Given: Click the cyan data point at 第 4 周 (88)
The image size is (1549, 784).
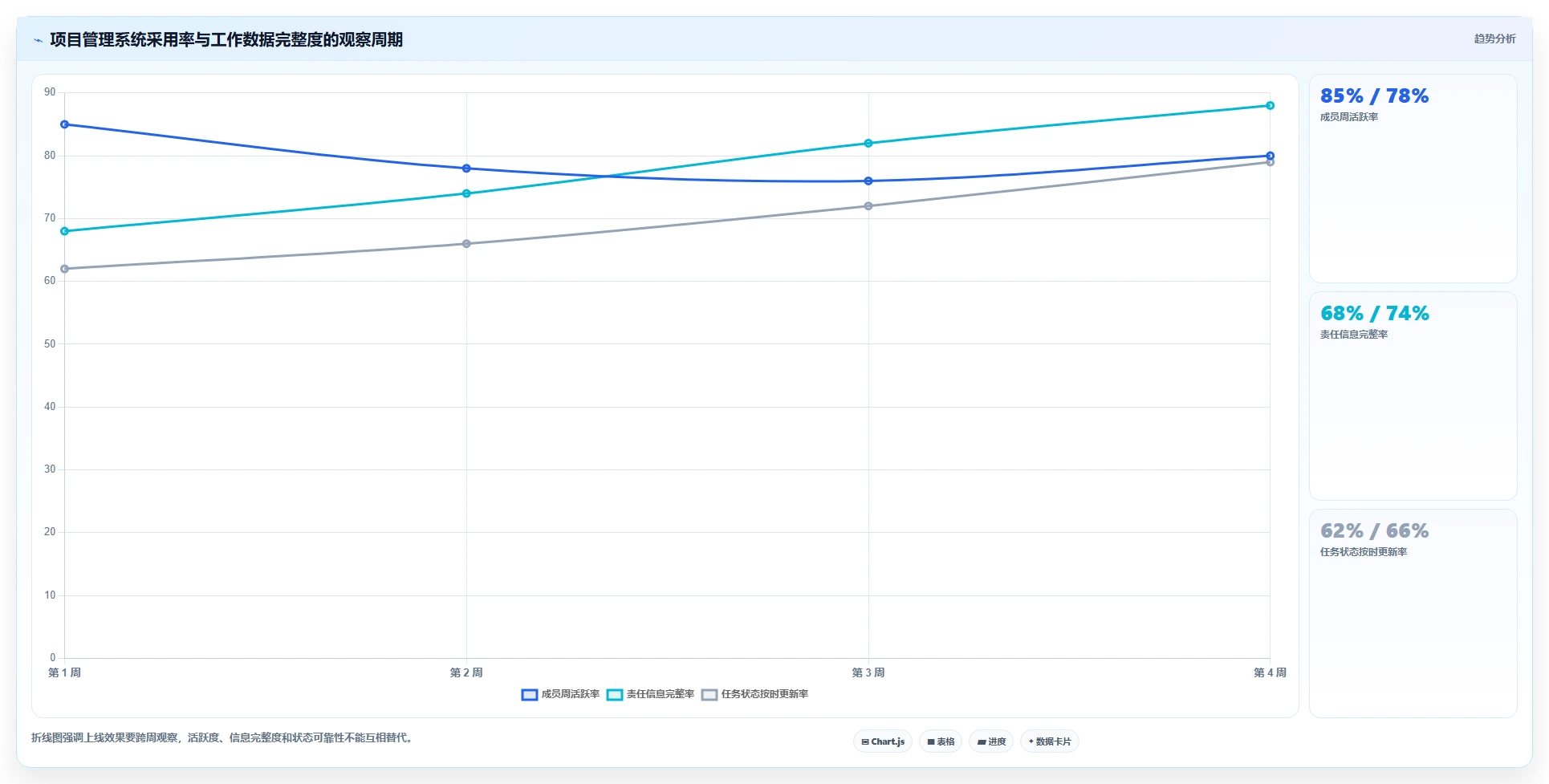Looking at the screenshot, I should pos(1270,106).
